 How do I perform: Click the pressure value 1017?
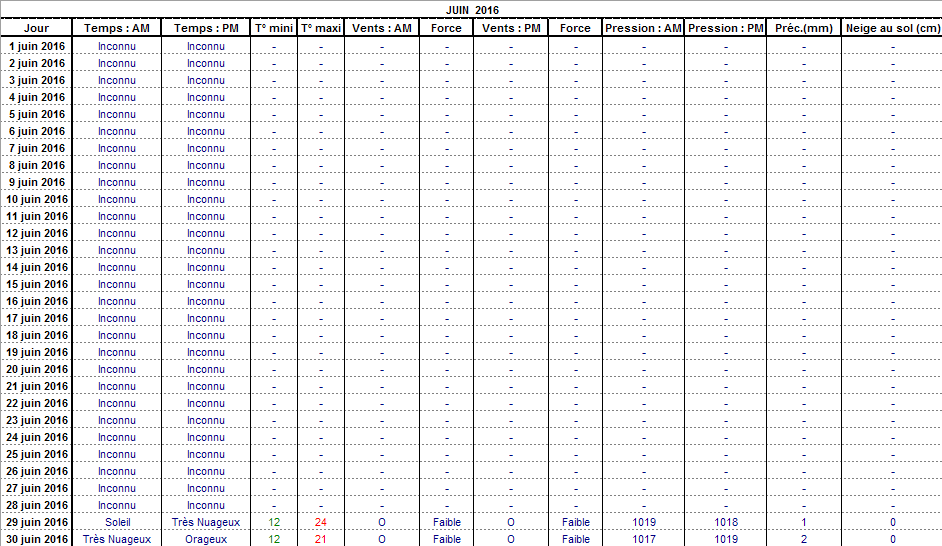point(643,539)
